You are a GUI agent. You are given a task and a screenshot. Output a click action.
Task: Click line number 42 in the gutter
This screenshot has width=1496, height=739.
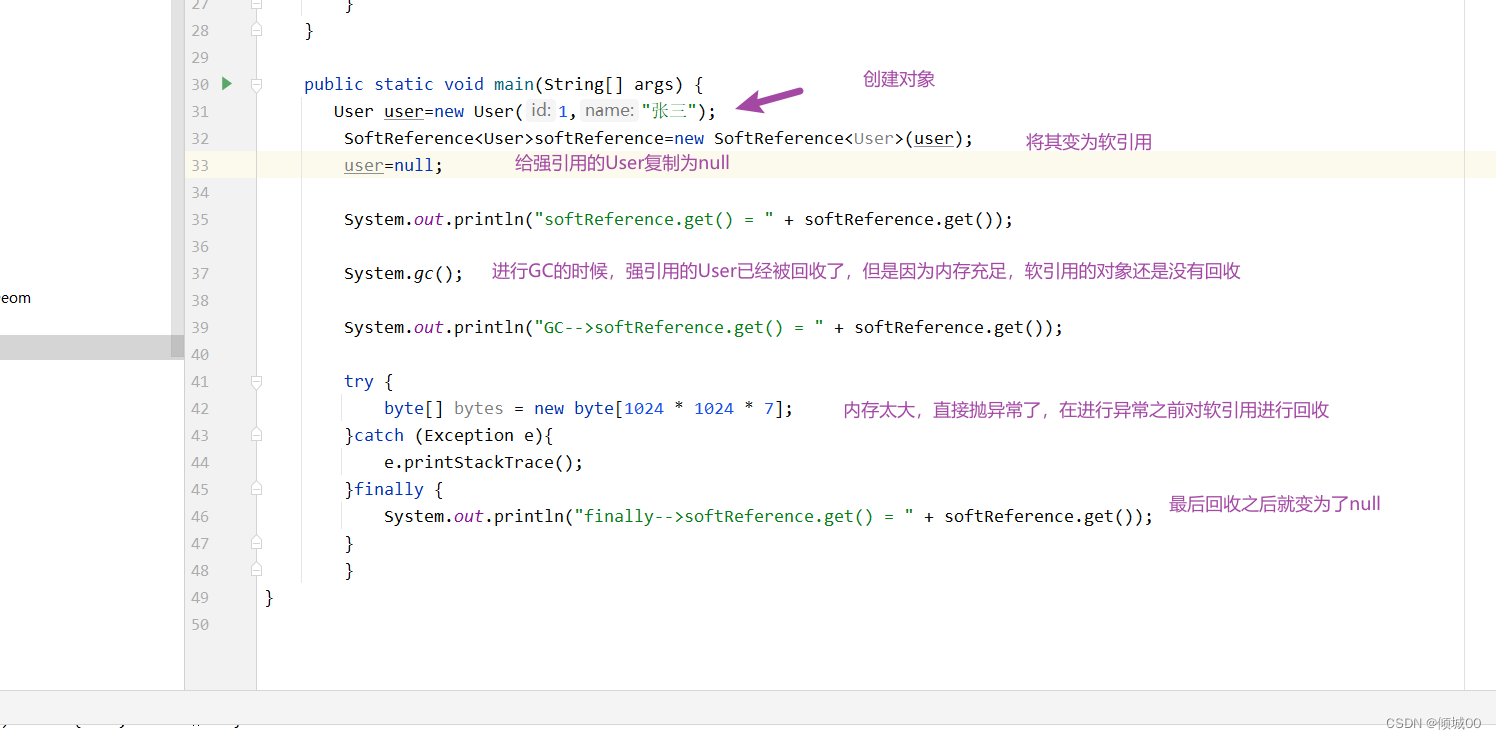[200, 409]
